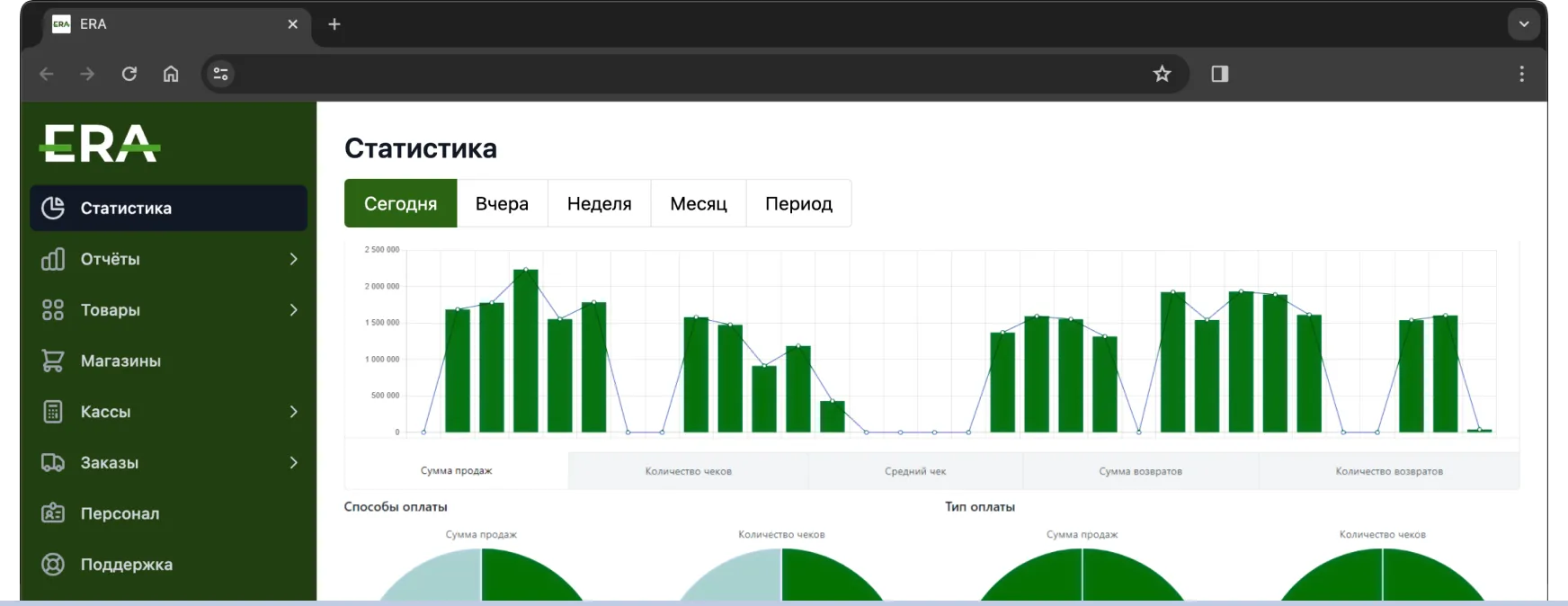Switch chart to Количество чеков
The width and height of the screenshot is (1568, 606).
click(x=688, y=471)
